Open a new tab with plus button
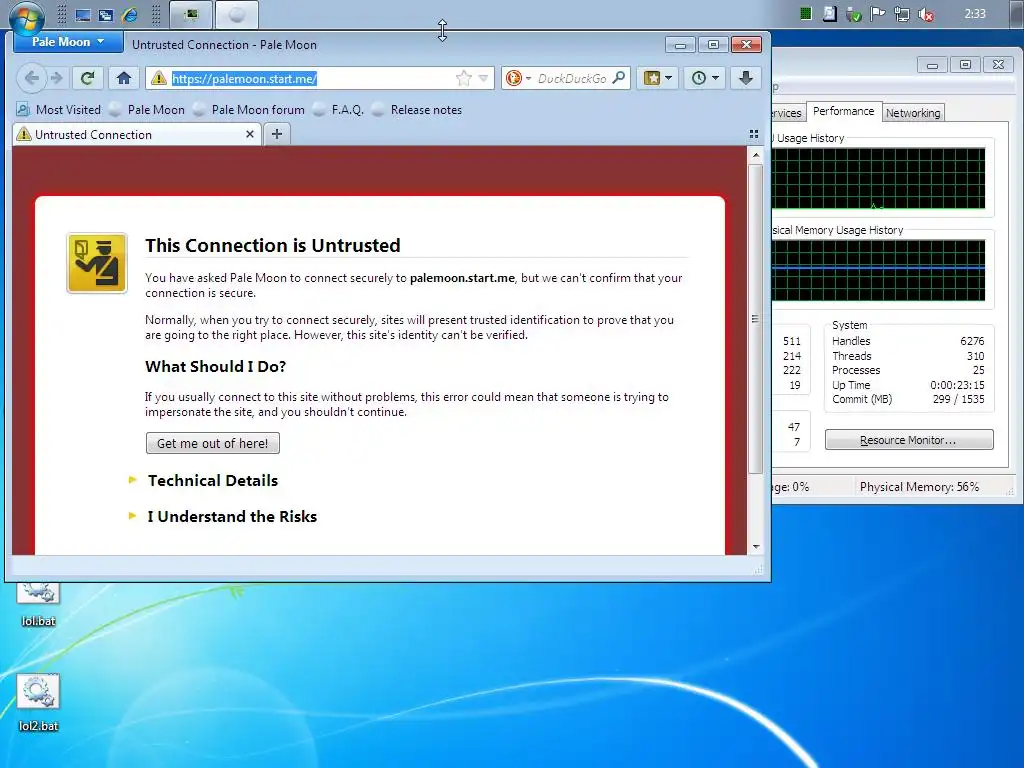 [x=277, y=134]
